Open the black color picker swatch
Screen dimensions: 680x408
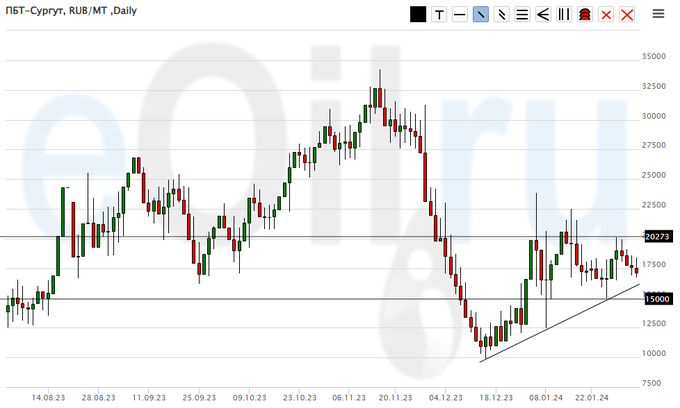tap(418, 14)
